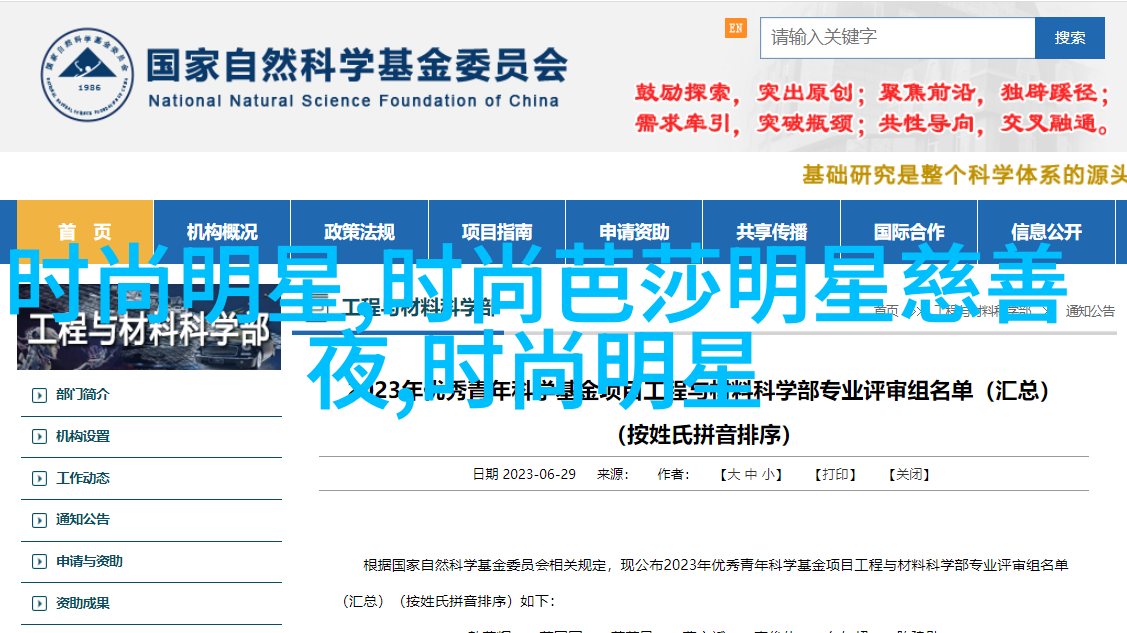Click the red slogan 鼓励探索，突出原创
The image size is (1127, 633).
coord(744,93)
